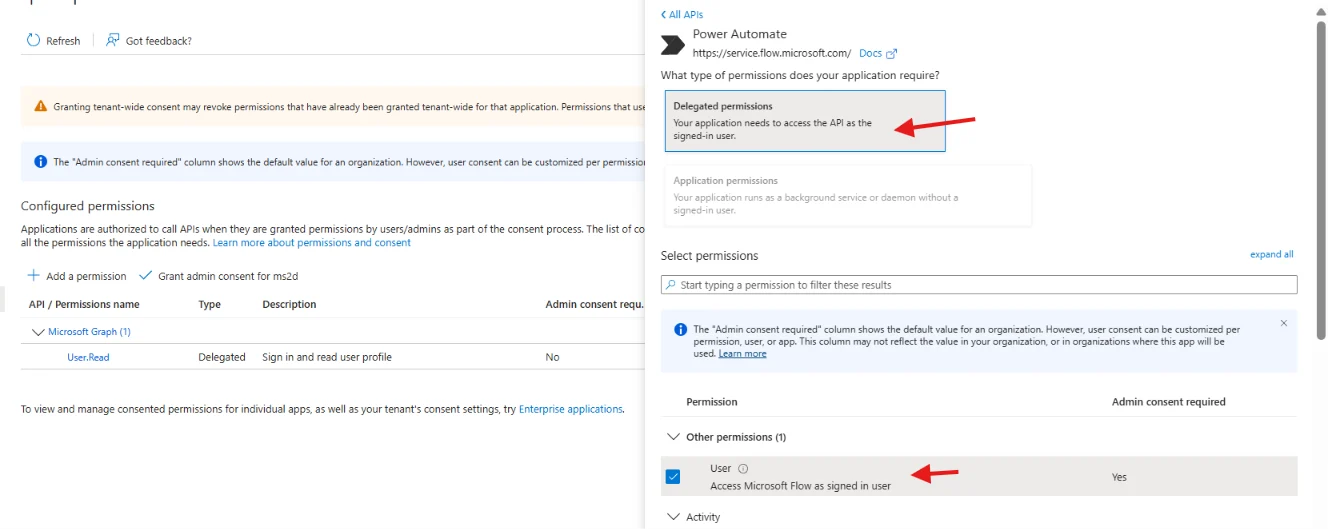Click the service.flow.microsoft.com URL text
This screenshot has width=1329, height=529.
coord(772,54)
